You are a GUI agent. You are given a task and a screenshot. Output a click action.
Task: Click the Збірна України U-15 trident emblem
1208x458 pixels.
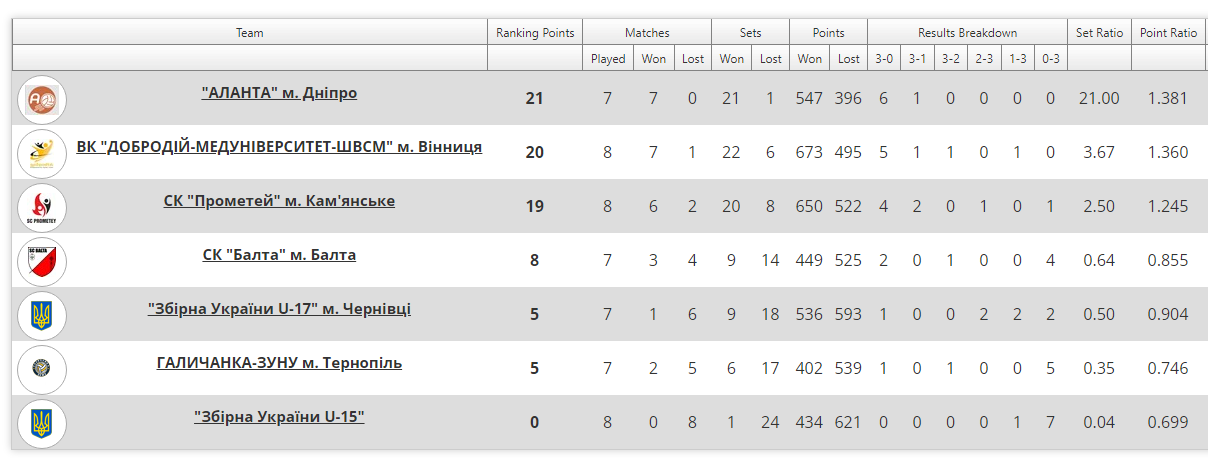(x=42, y=424)
